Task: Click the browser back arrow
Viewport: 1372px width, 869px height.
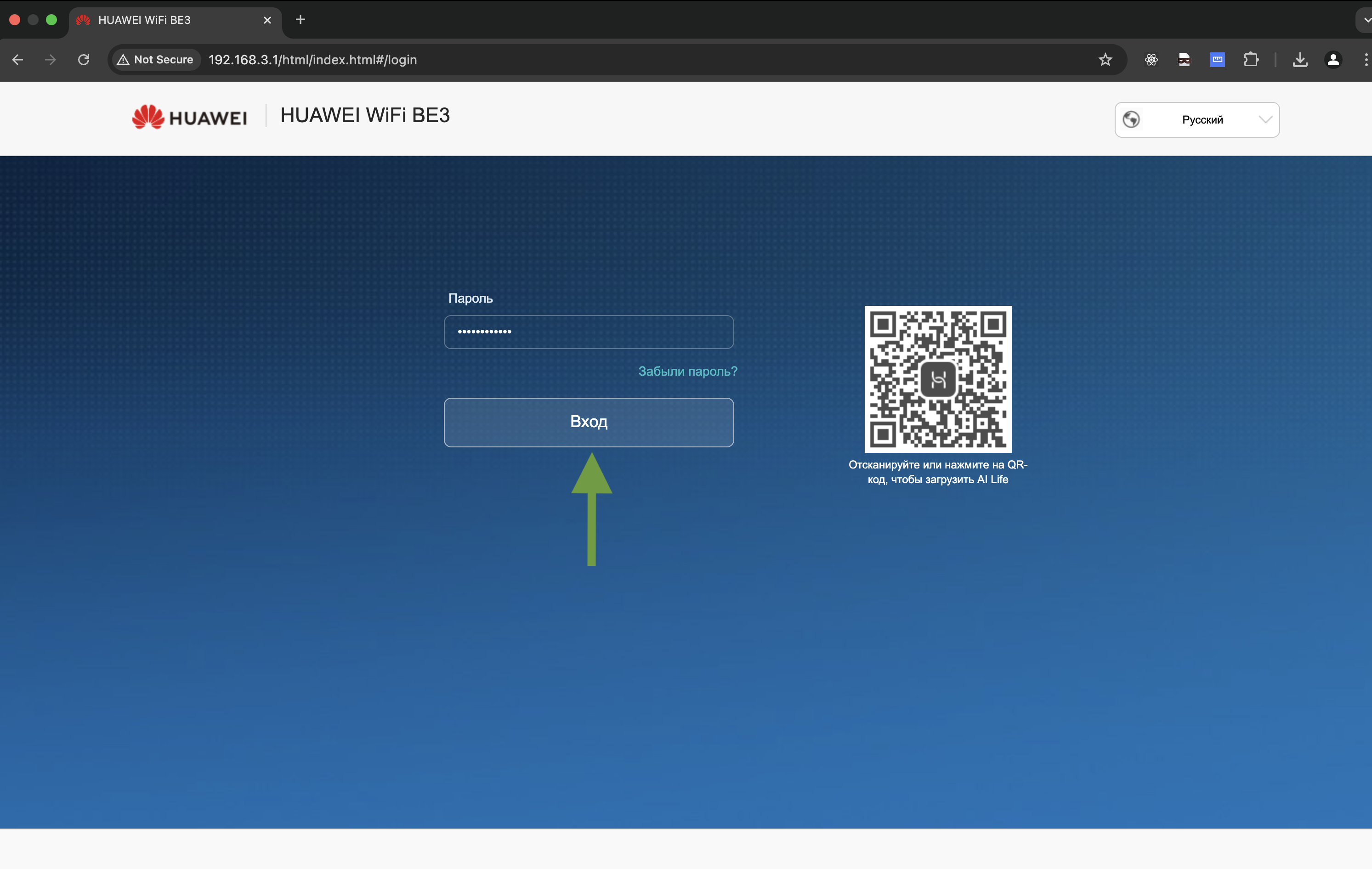Action: 17,60
